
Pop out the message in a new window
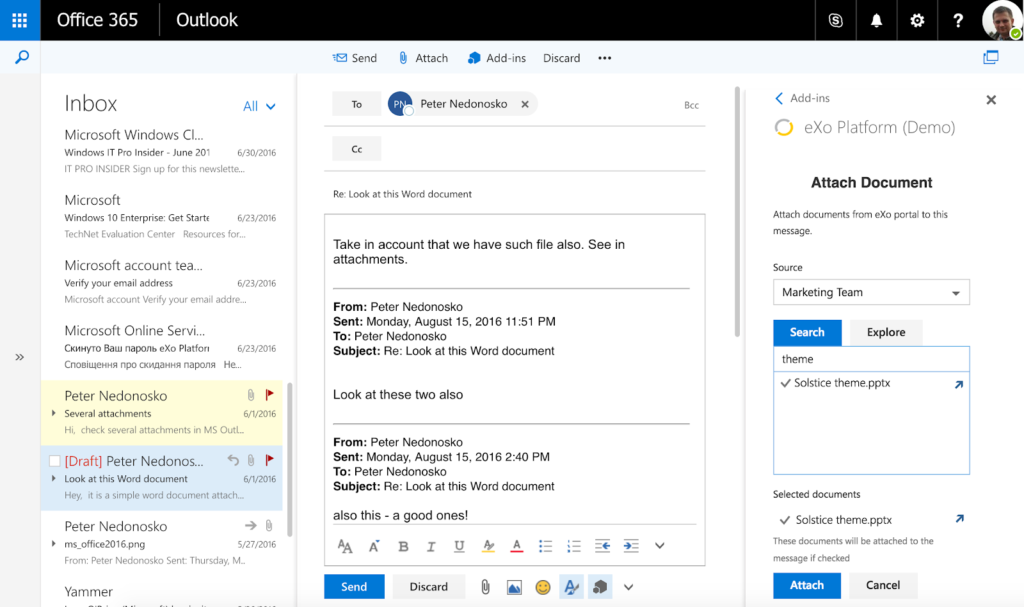[991, 57]
